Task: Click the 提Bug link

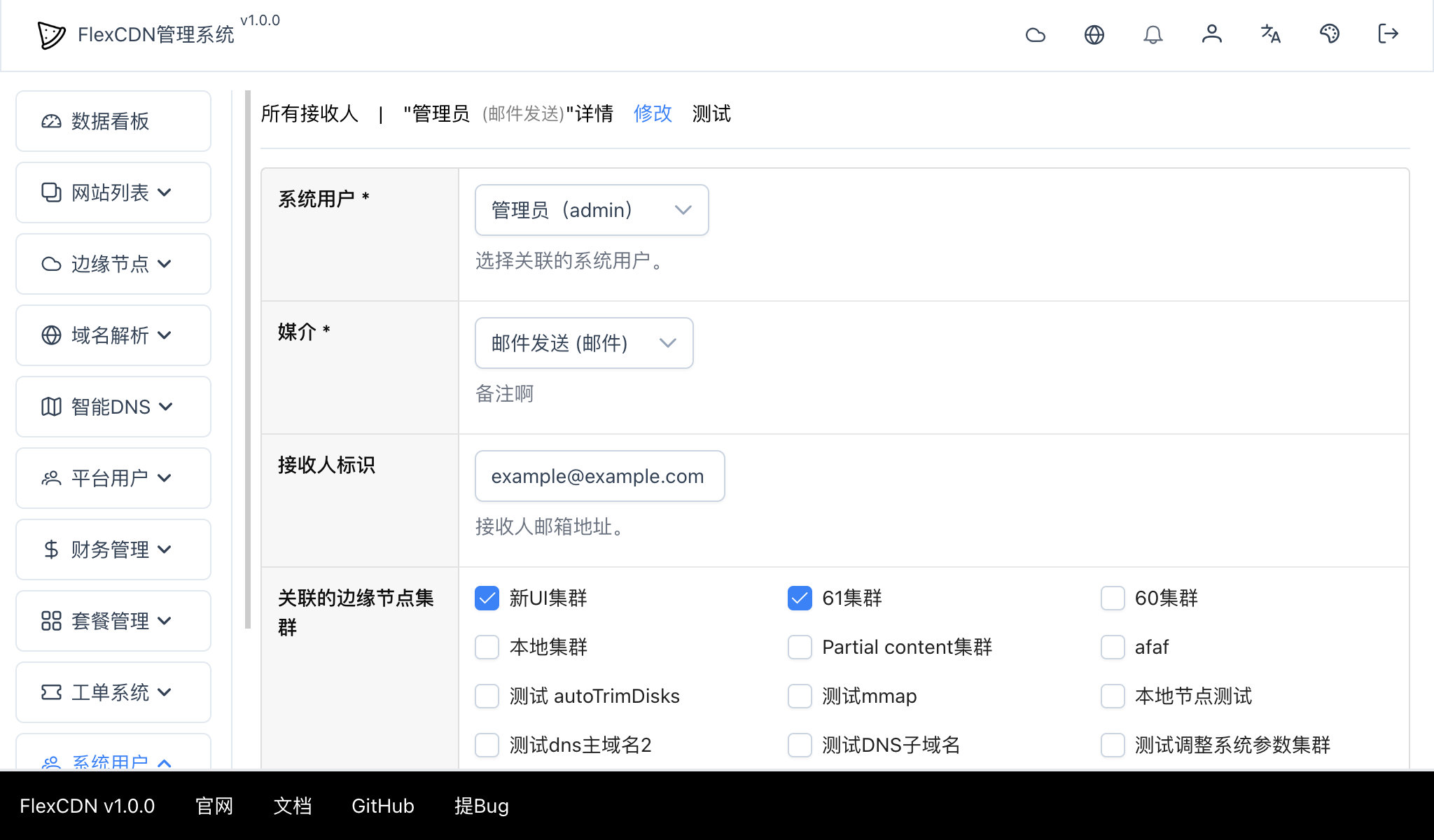Action: tap(482, 806)
